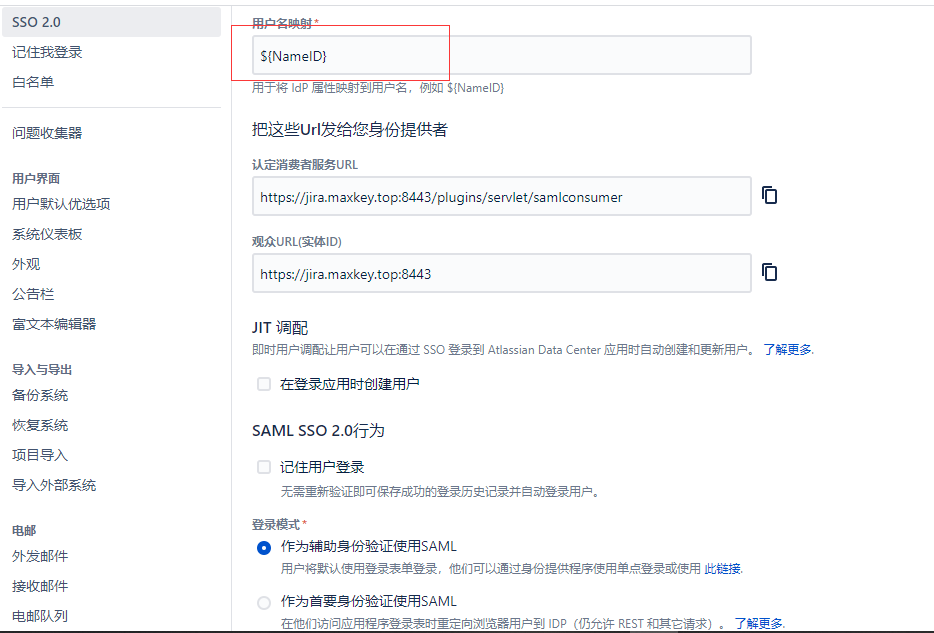The width and height of the screenshot is (934, 633).
Task: Go to 项目导入 page
Action: pos(40,456)
